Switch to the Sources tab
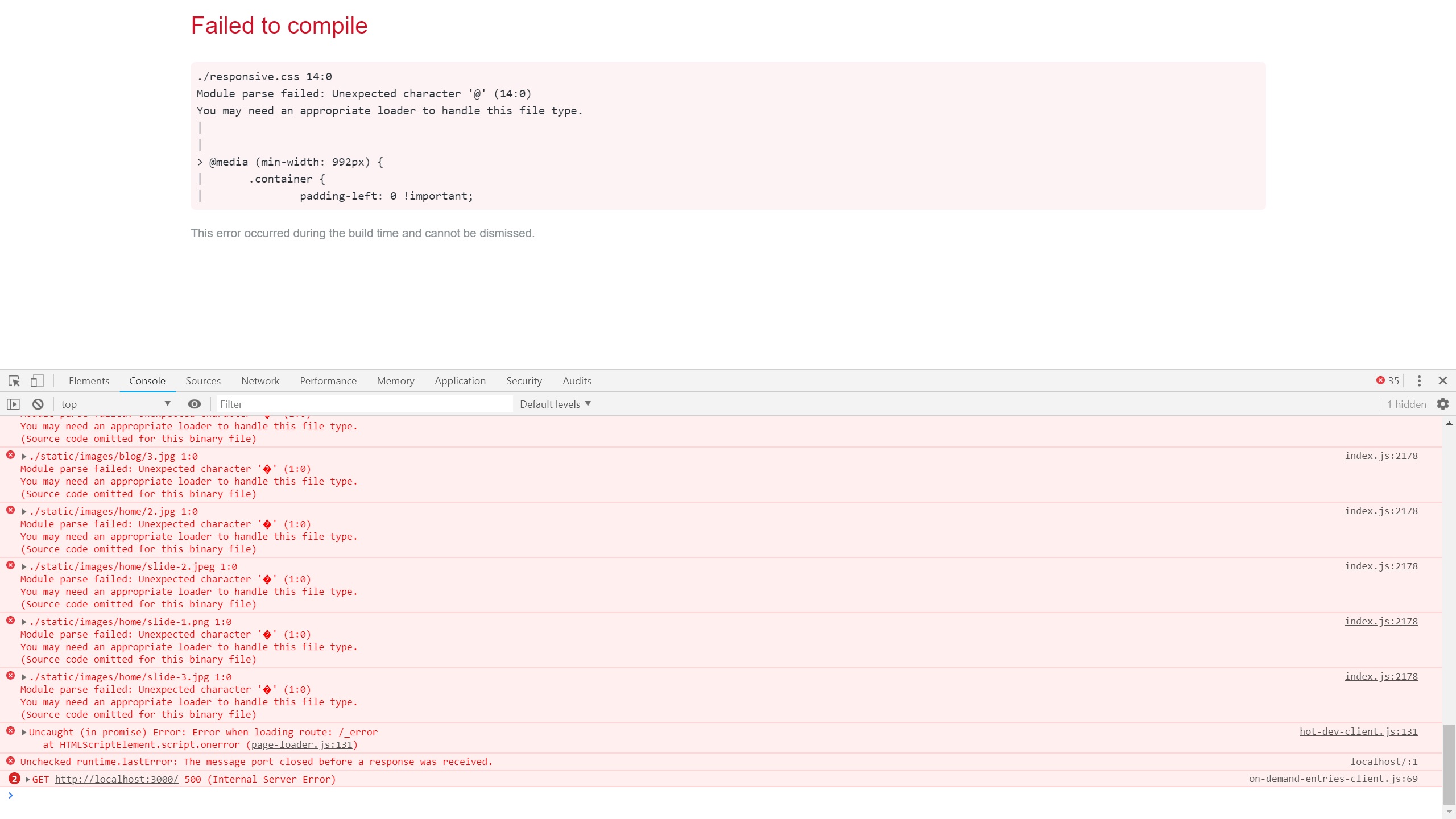The width and height of the screenshot is (1456, 819). pos(202,380)
